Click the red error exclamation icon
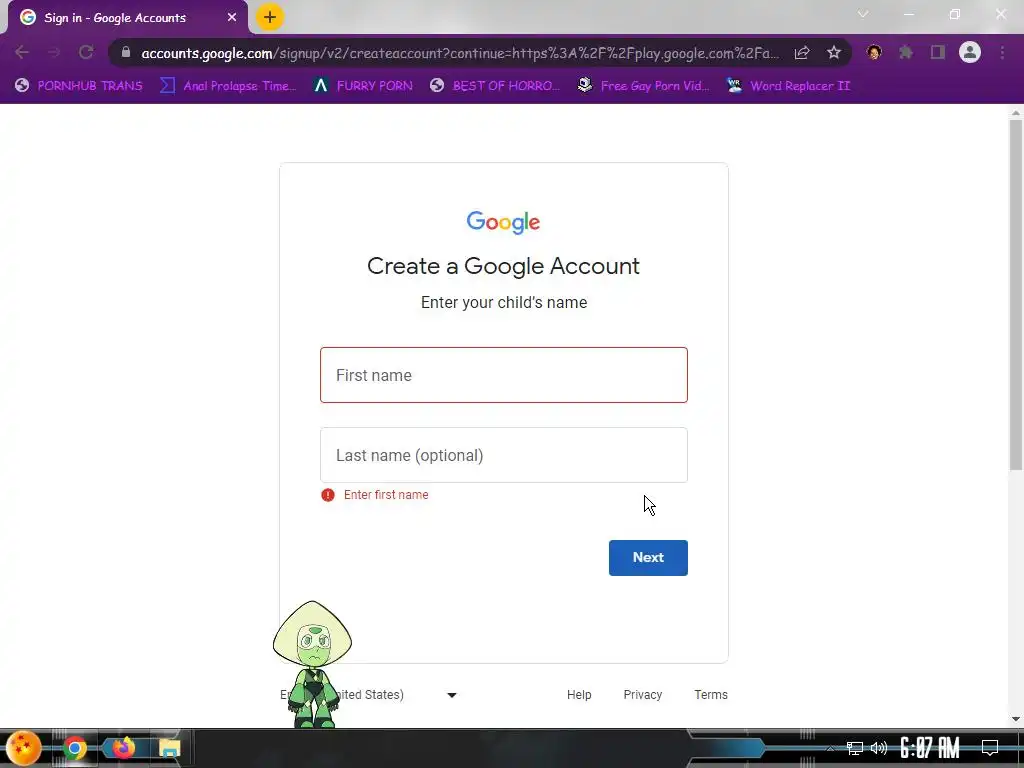The width and height of the screenshot is (1024, 768). tap(328, 495)
